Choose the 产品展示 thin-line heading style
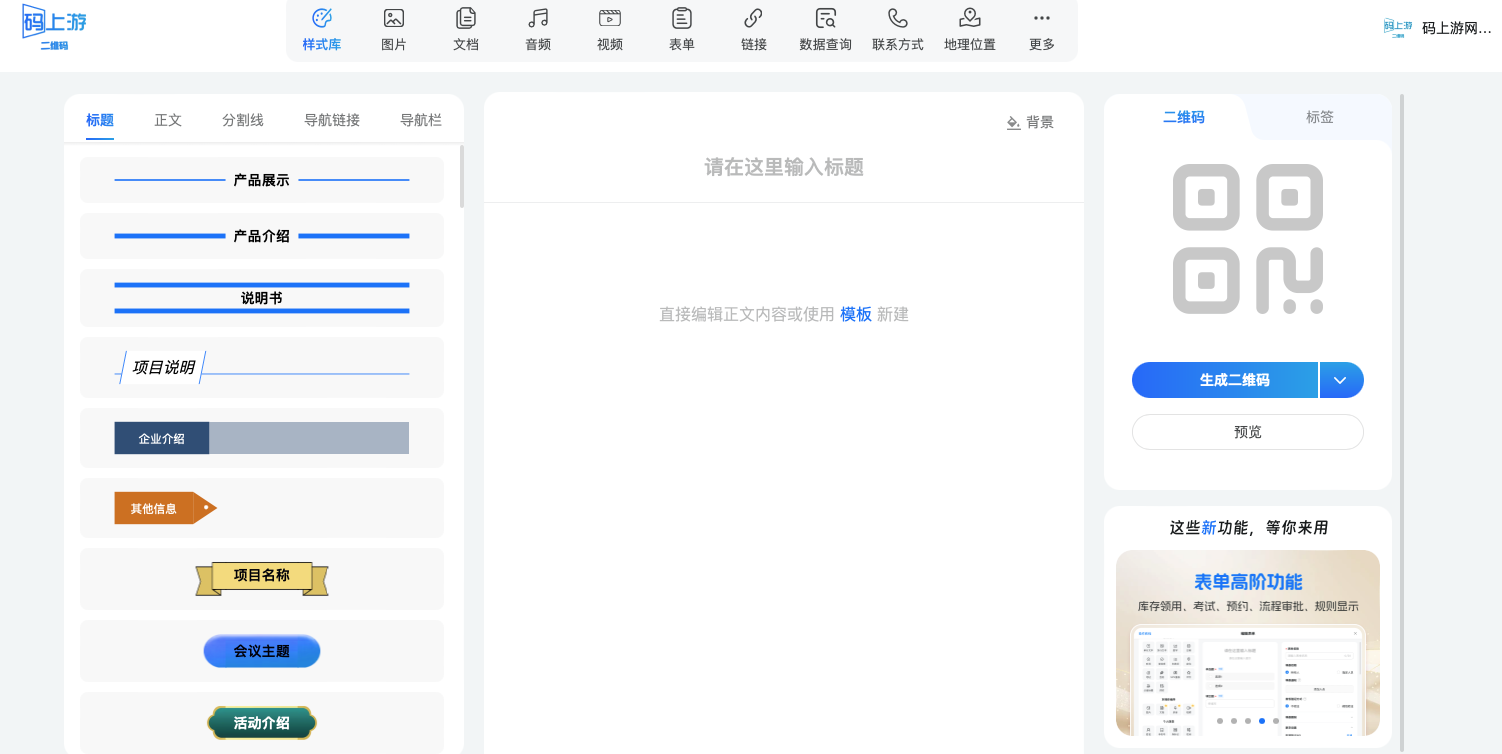Image resolution: width=1502 pixels, height=754 pixels. 262,180
